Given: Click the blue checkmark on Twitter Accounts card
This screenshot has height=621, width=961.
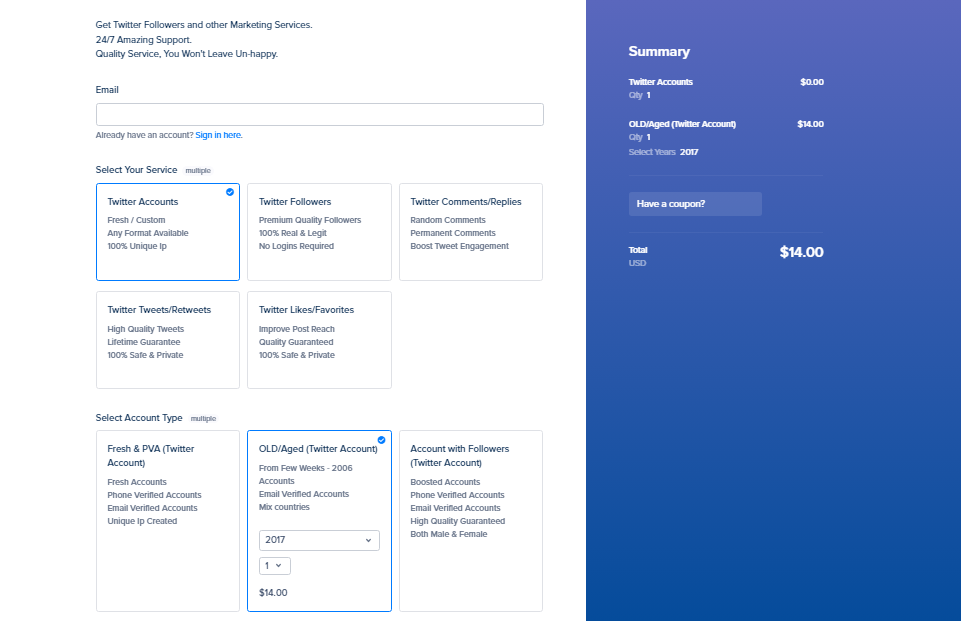Looking at the screenshot, I should pos(230,192).
